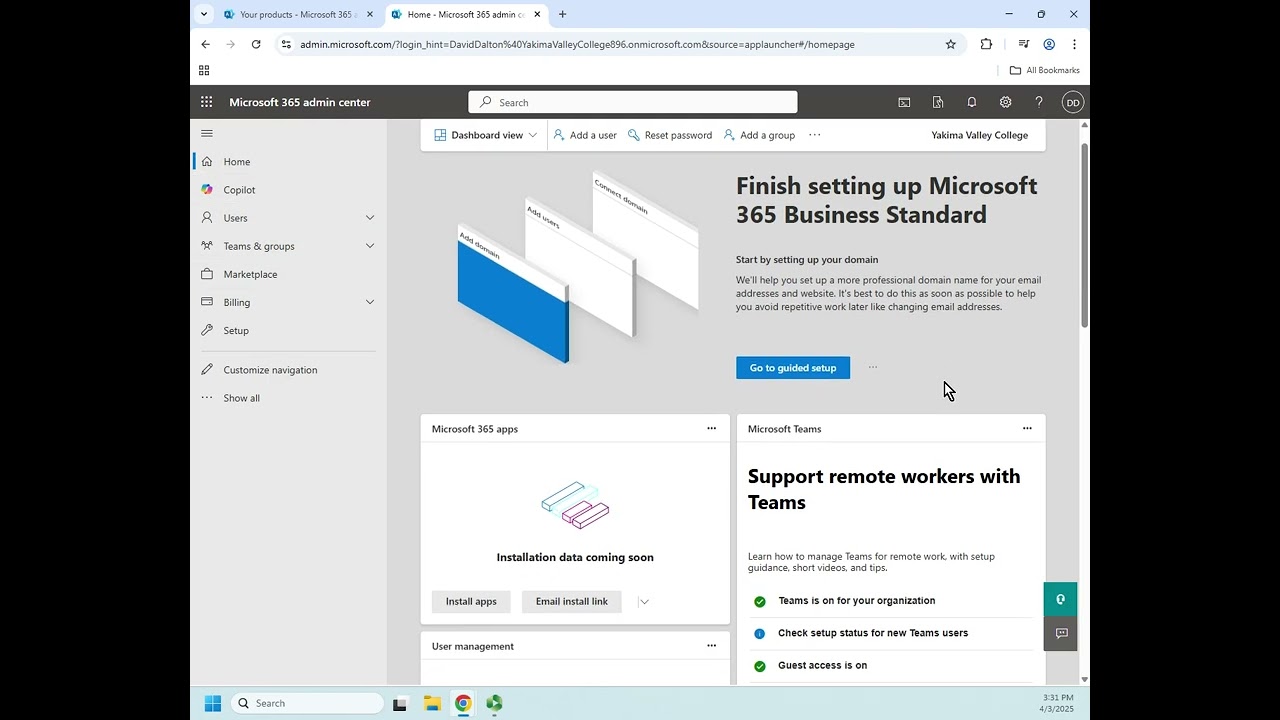Open Chrome apps grid in bookmarks bar

coord(204,70)
